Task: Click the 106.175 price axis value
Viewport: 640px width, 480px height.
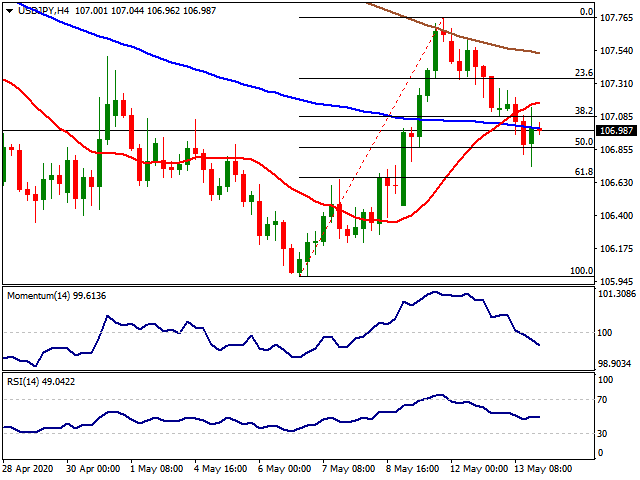Action: pyautogui.click(x=616, y=249)
